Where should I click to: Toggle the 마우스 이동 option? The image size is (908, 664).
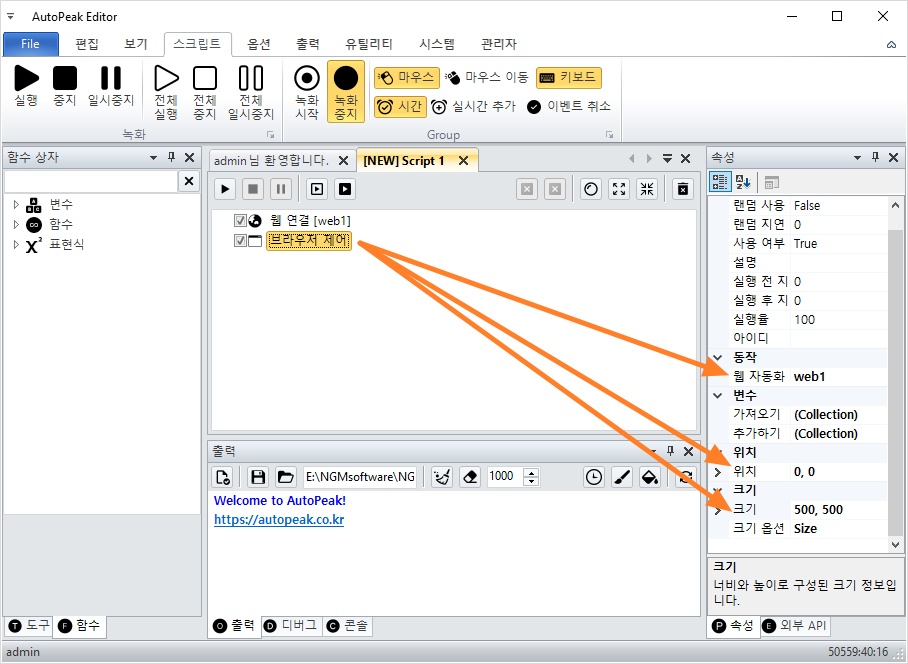(x=487, y=78)
